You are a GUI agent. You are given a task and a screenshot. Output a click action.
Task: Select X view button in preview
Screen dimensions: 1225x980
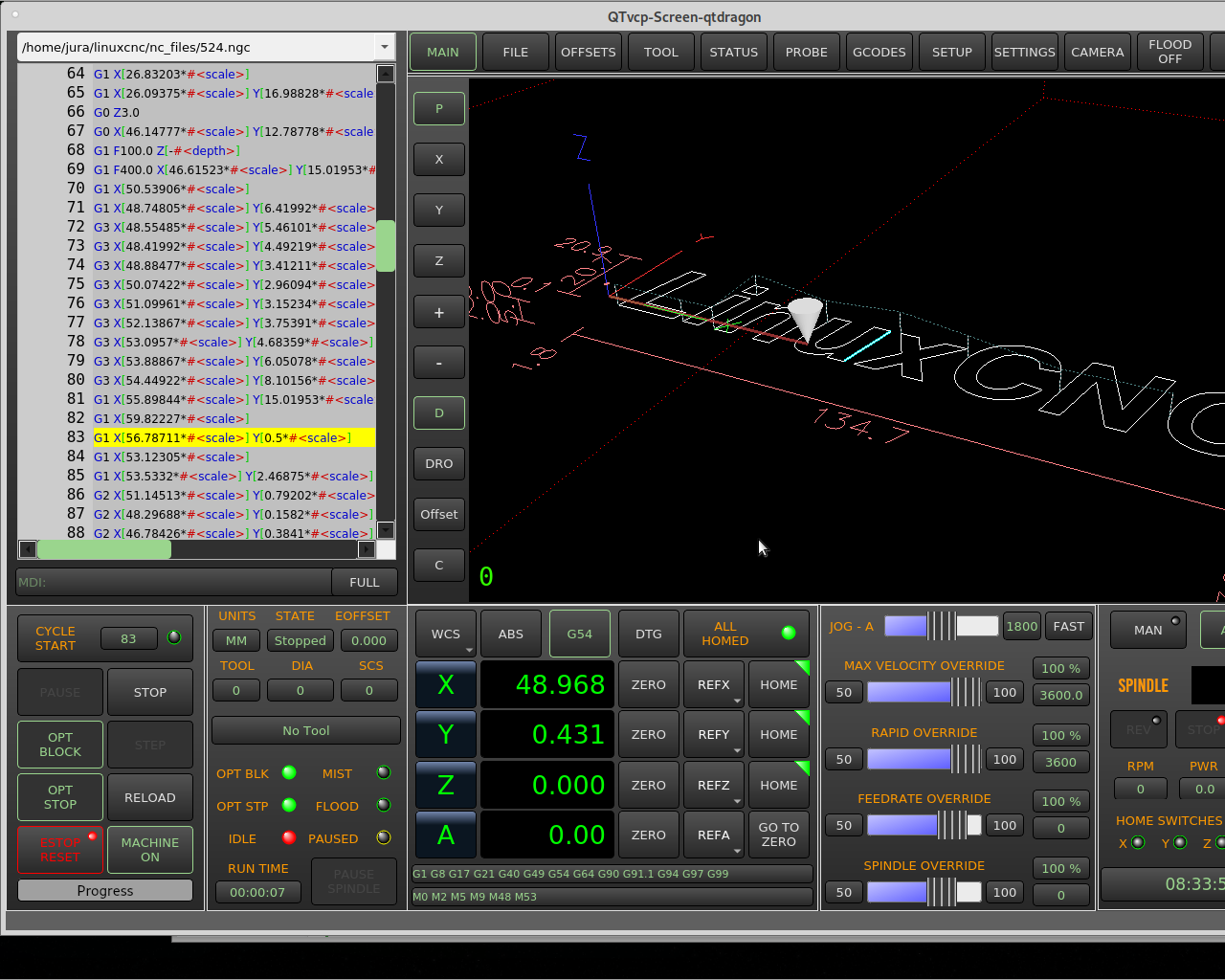tap(439, 159)
